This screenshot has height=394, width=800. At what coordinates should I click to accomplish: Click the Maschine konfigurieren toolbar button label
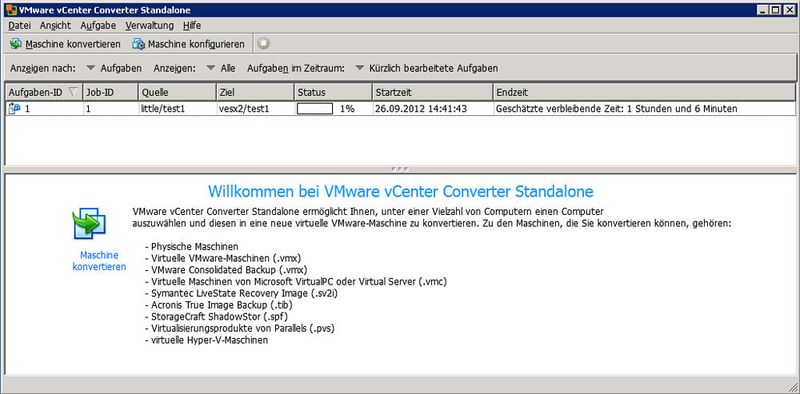pyautogui.click(x=196, y=44)
